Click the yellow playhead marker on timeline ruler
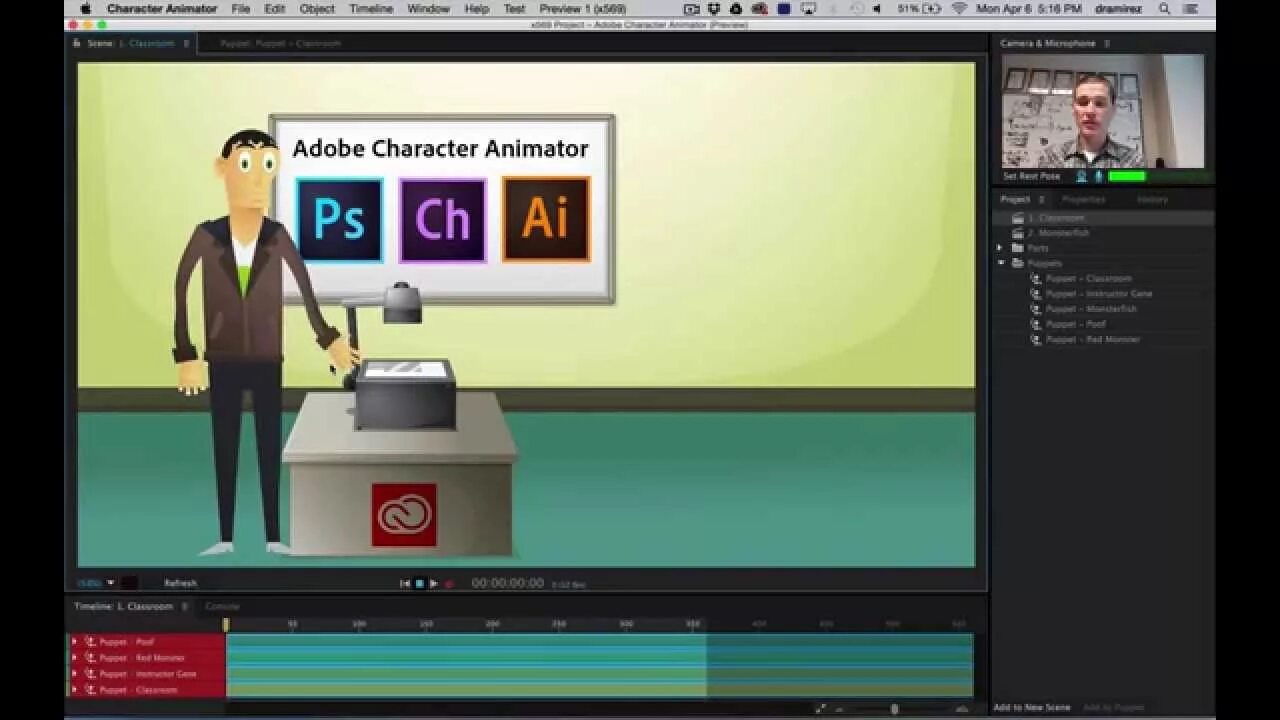The image size is (1280, 720). pyautogui.click(x=226, y=624)
